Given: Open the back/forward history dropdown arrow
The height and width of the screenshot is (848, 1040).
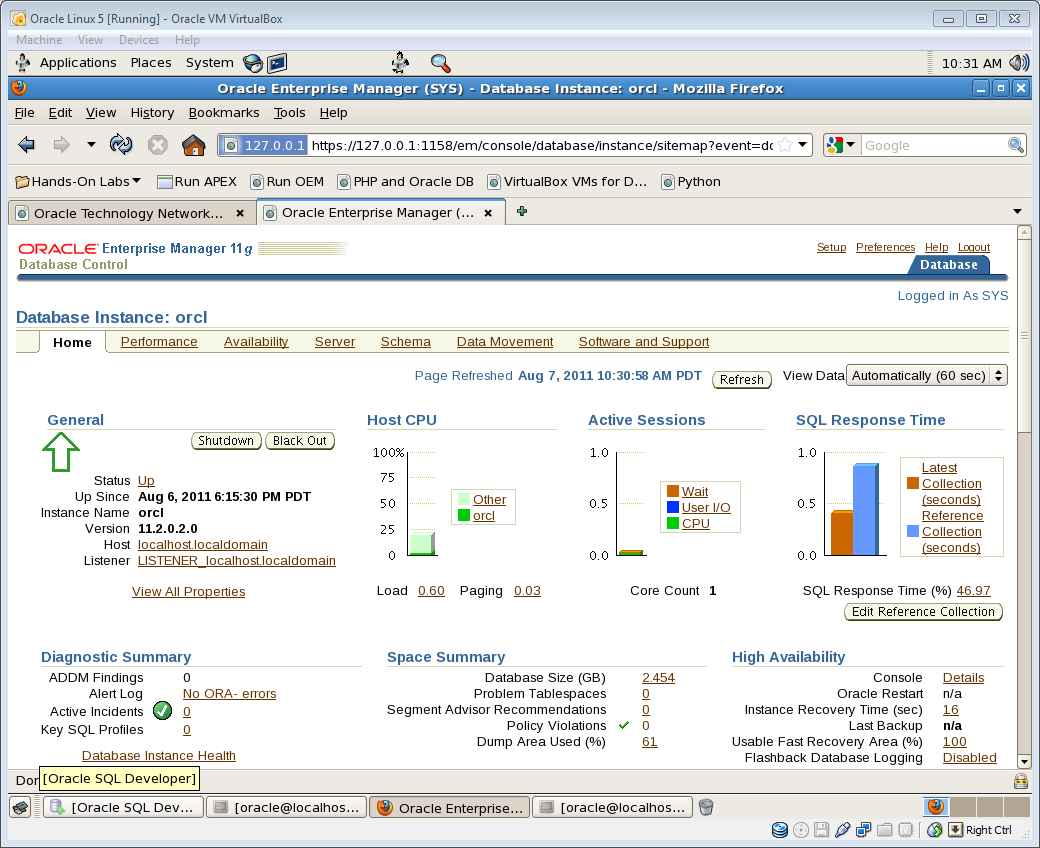Looking at the screenshot, I should click(x=91, y=145).
